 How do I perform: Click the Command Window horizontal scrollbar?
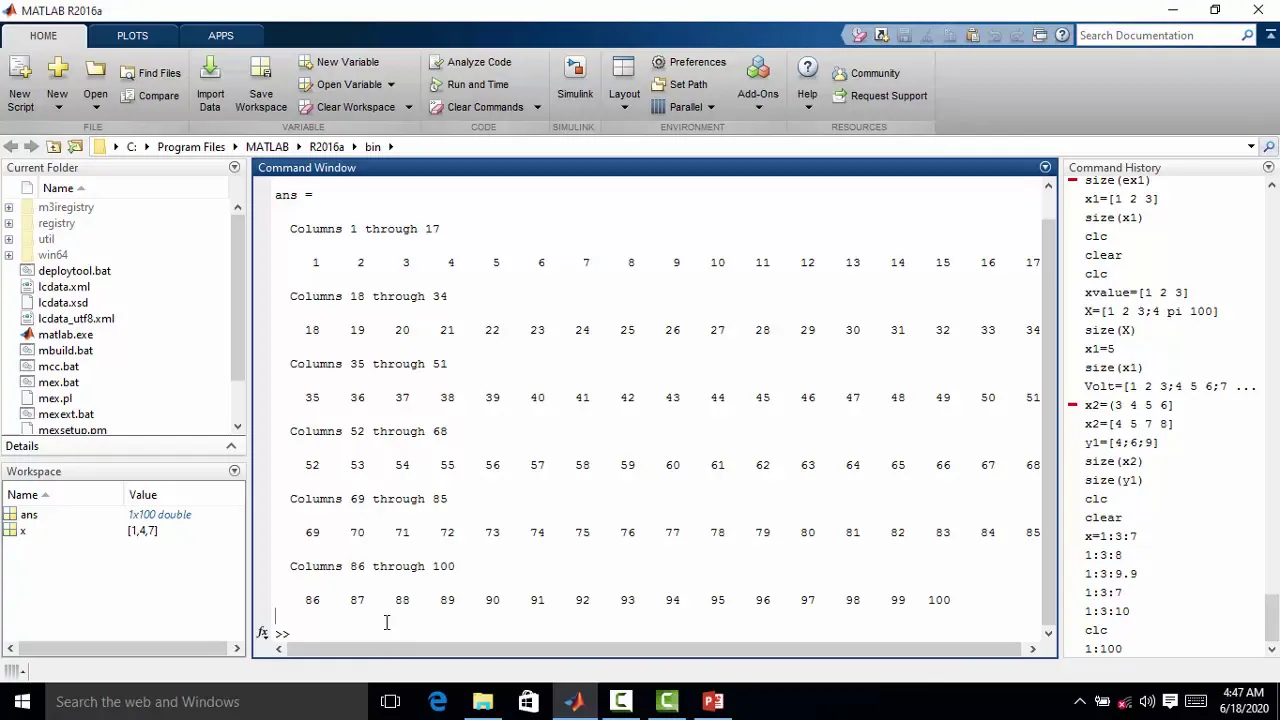click(655, 649)
